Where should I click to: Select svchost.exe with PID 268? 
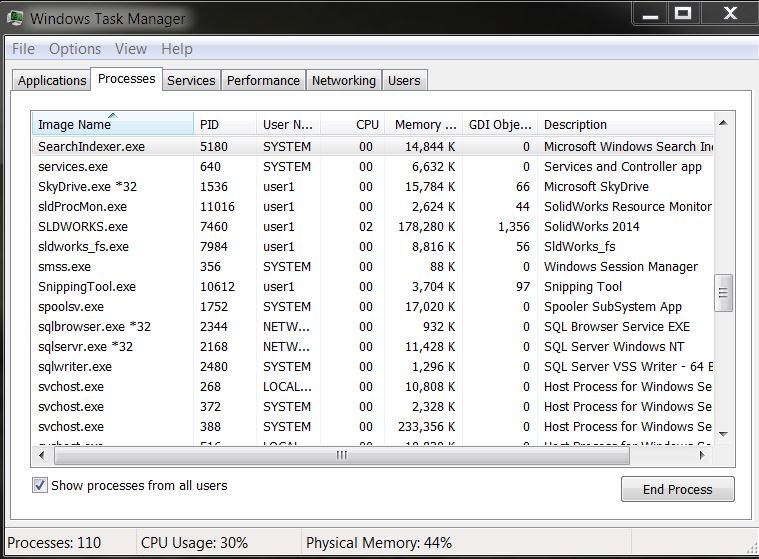(373, 387)
